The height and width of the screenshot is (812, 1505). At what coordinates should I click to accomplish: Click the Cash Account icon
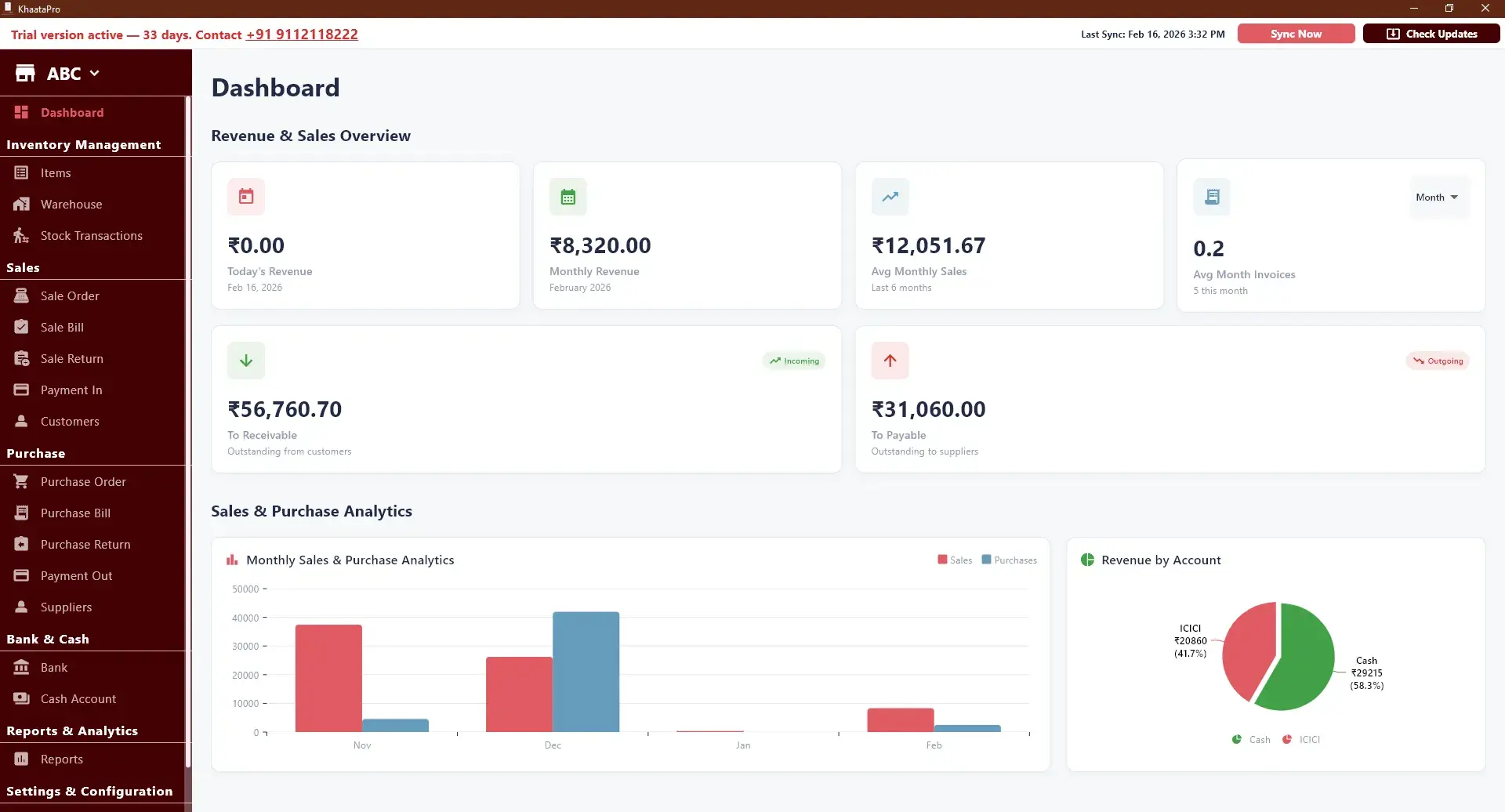(21, 698)
